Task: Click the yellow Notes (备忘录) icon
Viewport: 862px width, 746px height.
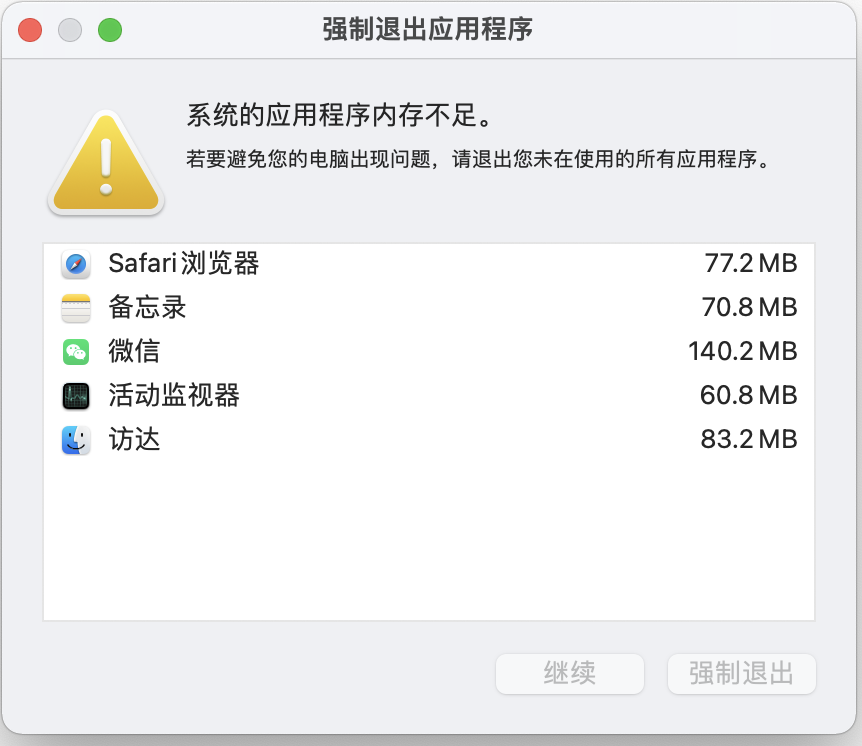Action: tap(76, 308)
